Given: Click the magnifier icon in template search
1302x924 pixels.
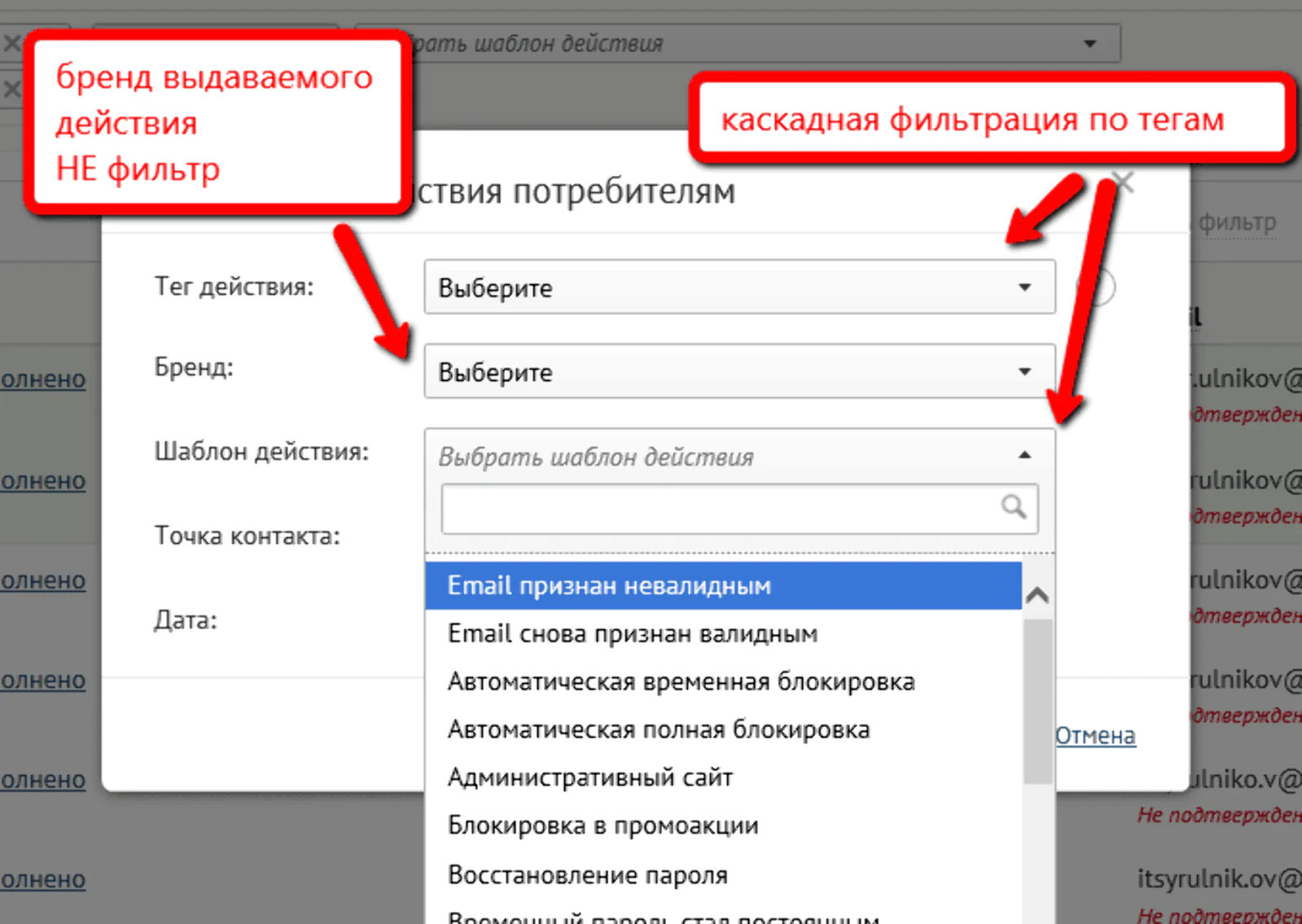Looking at the screenshot, I should pos(1013,507).
